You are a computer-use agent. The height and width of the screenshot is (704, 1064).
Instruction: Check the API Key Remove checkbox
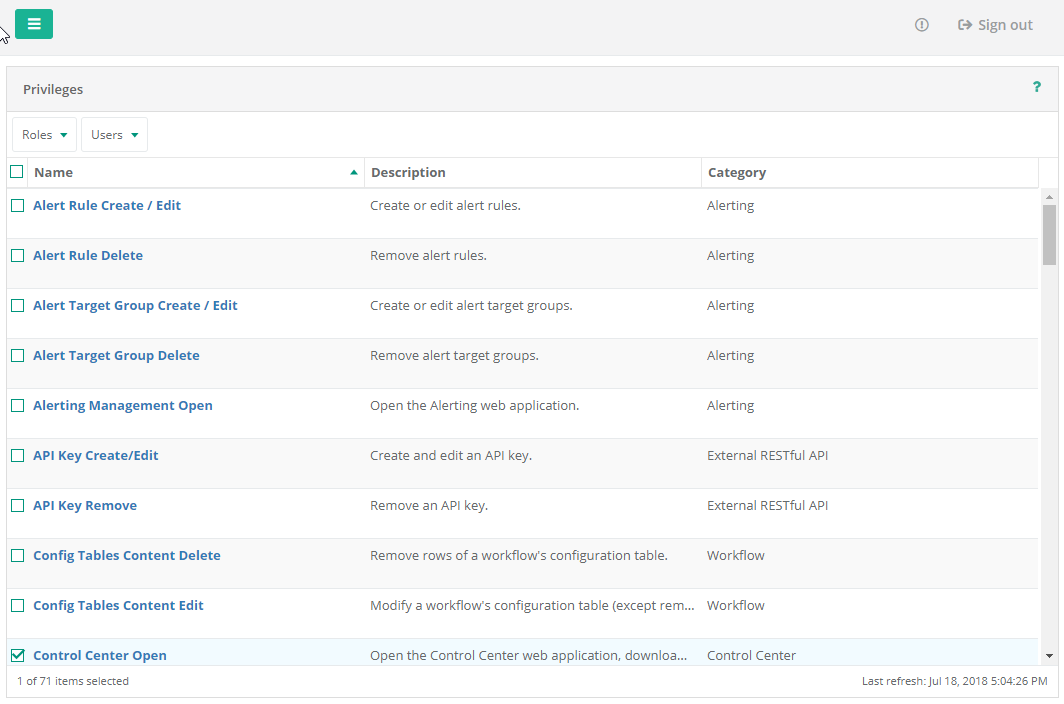(x=17, y=505)
